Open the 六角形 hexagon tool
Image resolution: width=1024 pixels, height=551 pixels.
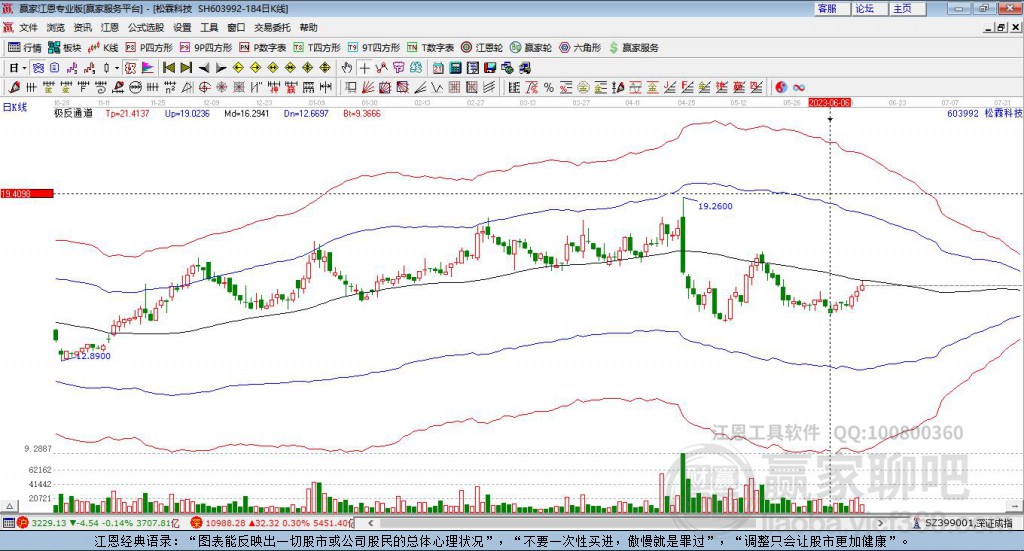tap(580, 48)
